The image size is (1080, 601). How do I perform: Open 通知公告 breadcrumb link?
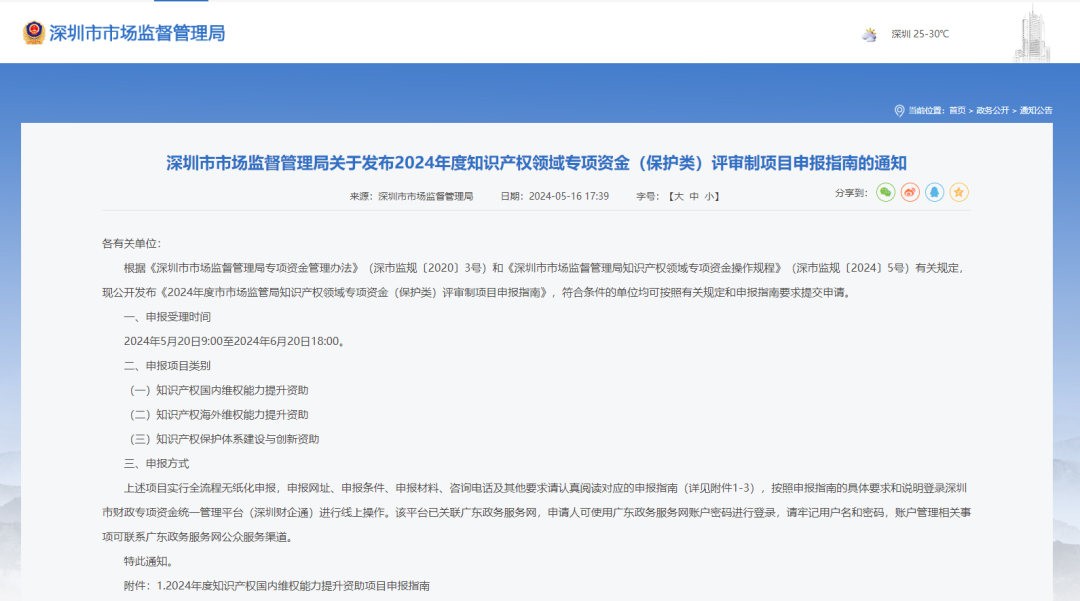pyautogui.click(x=1036, y=110)
